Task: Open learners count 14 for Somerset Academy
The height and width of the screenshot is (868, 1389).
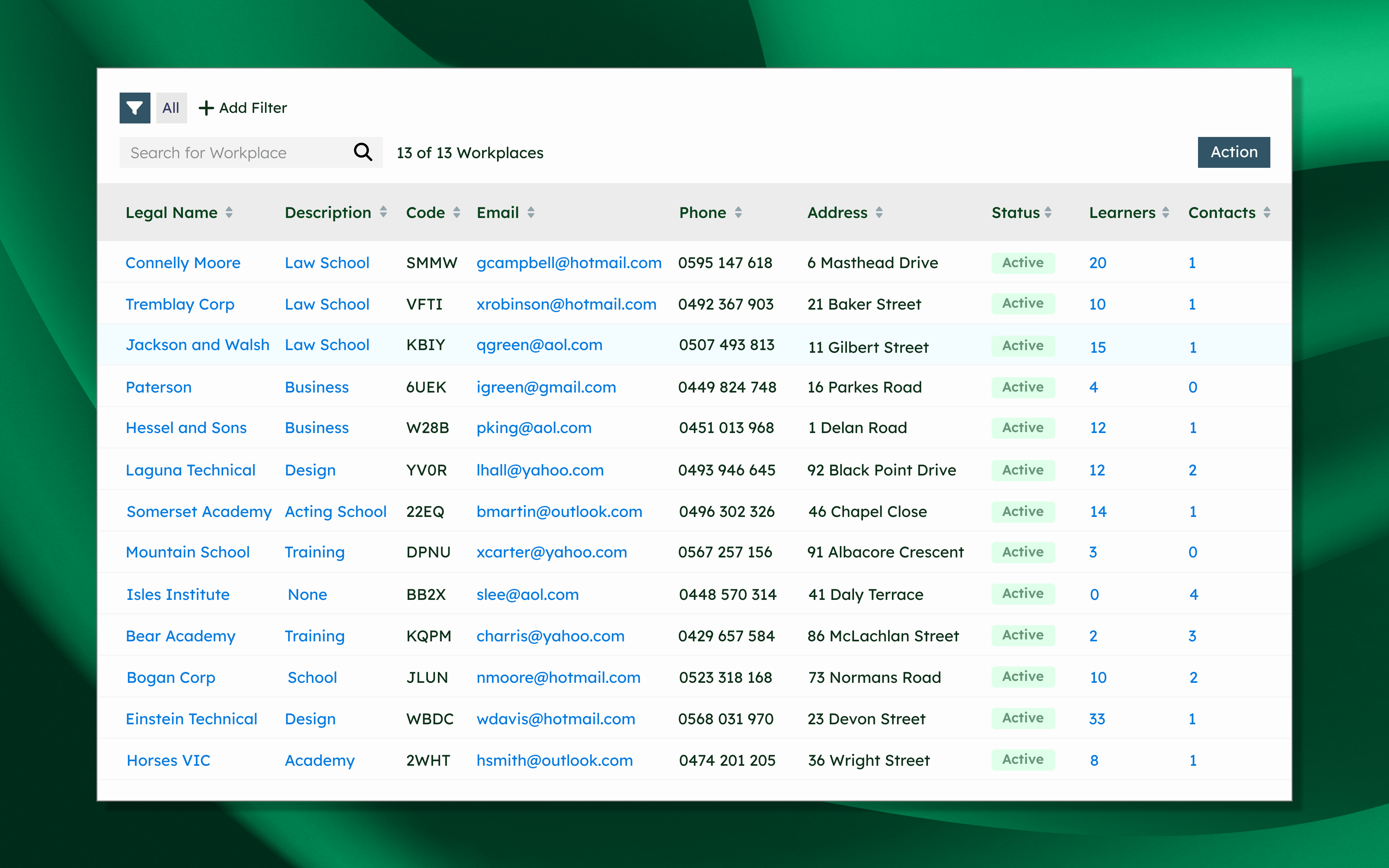Action: [1098, 511]
